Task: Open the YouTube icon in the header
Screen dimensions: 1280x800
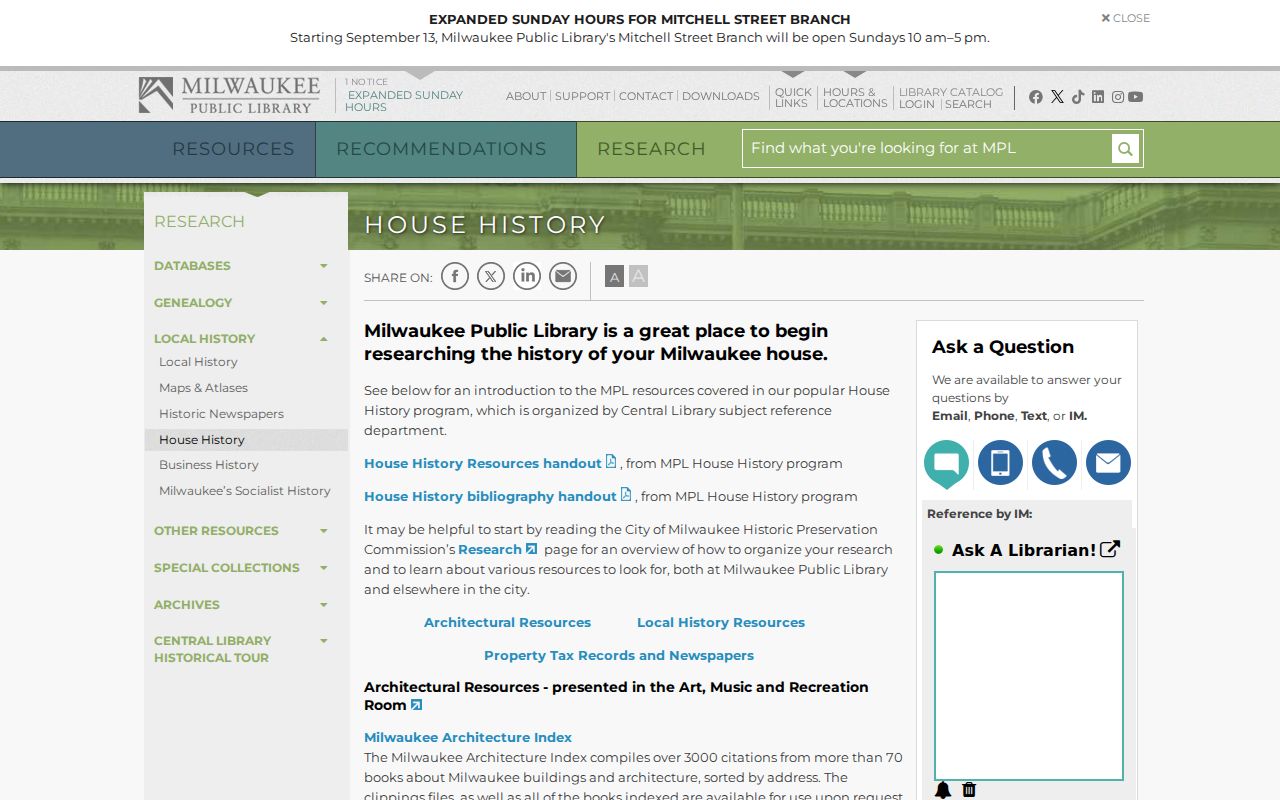Action: click(x=1135, y=97)
